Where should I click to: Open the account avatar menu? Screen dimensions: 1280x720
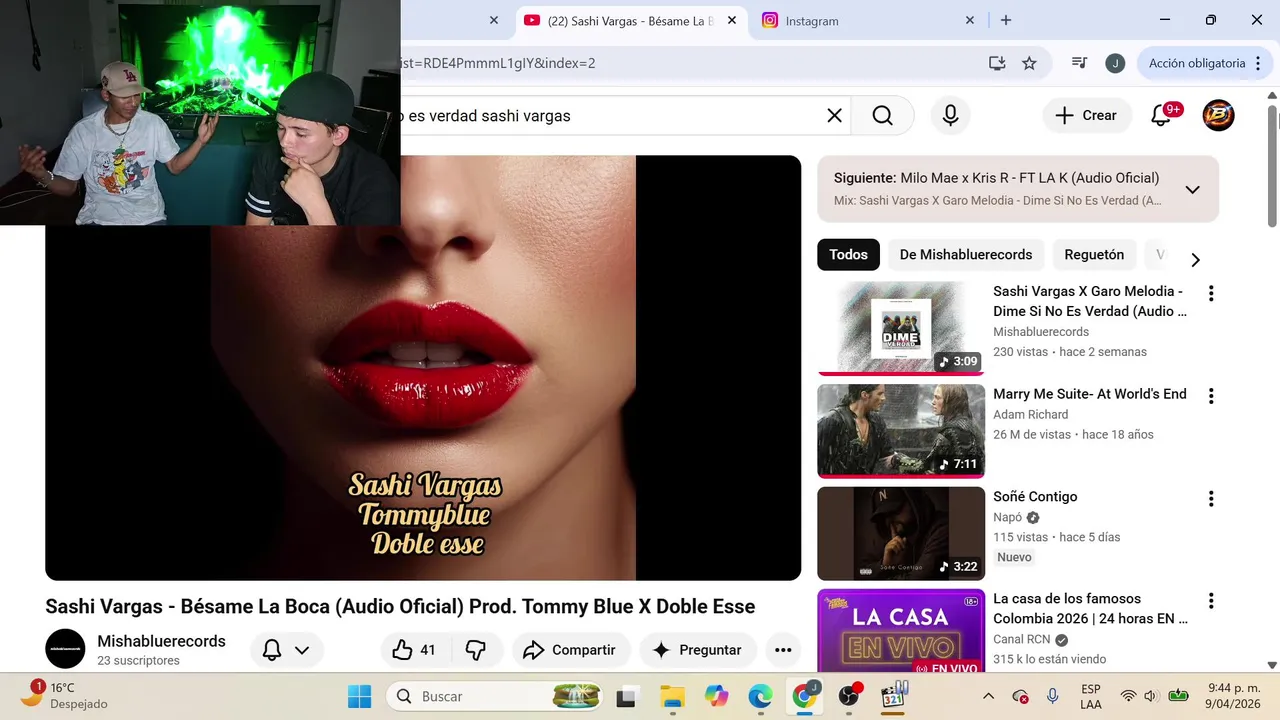[x=1218, y=116]
